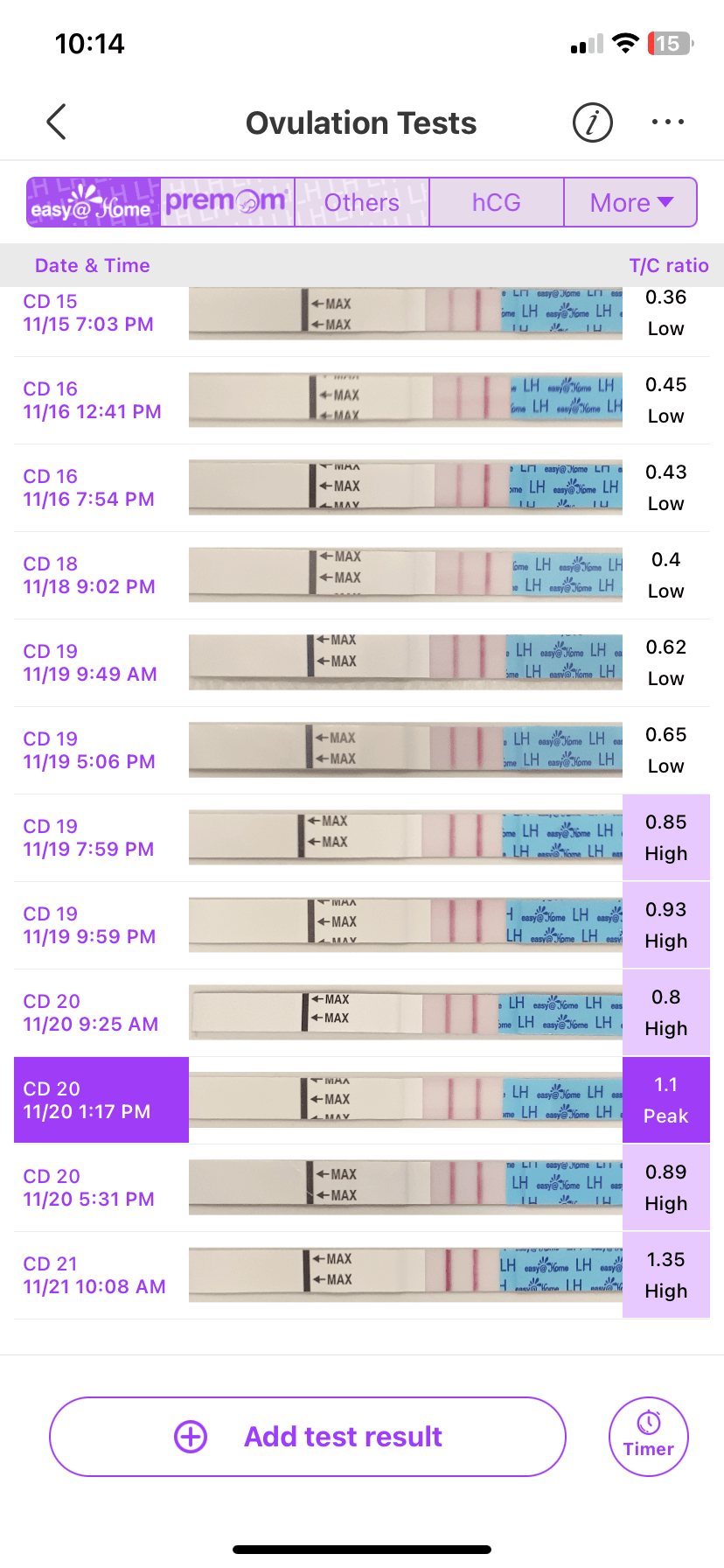This screenshot has width=724, height=1568.
Task: Switch to the Others tab
Action: click(361, 202)
